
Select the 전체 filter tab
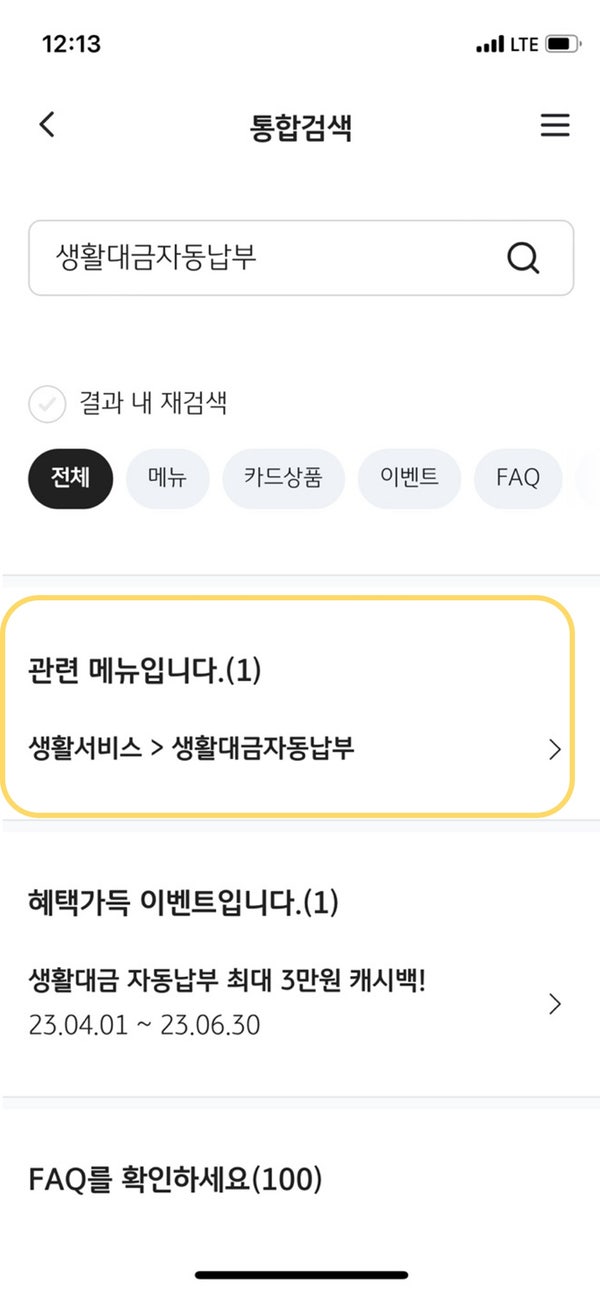pos(69,478)
